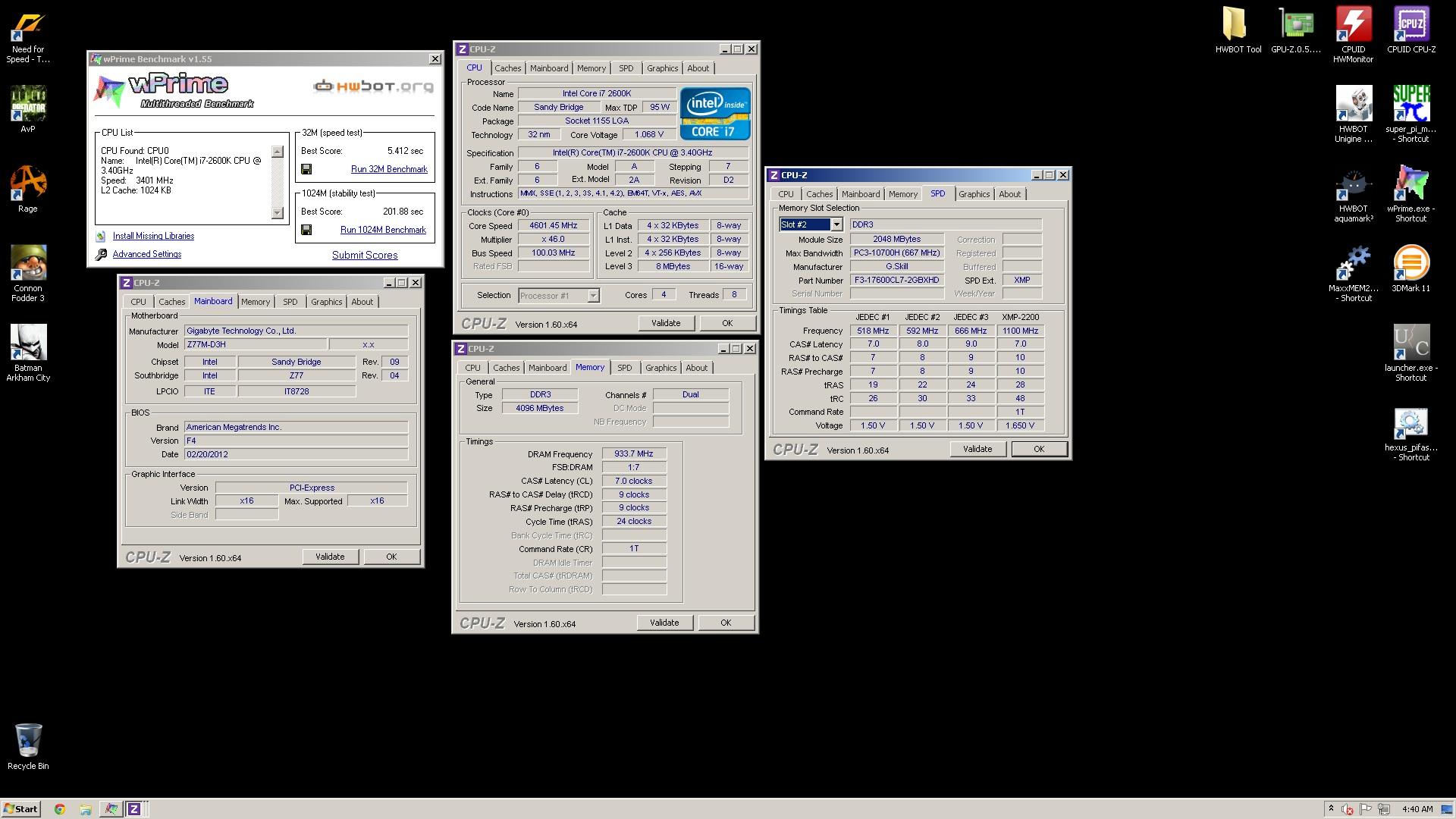The width and height of the screenshot is (1456, 819).
Task: Click the Intel Core i7 logo
Action: coord(715,114)
